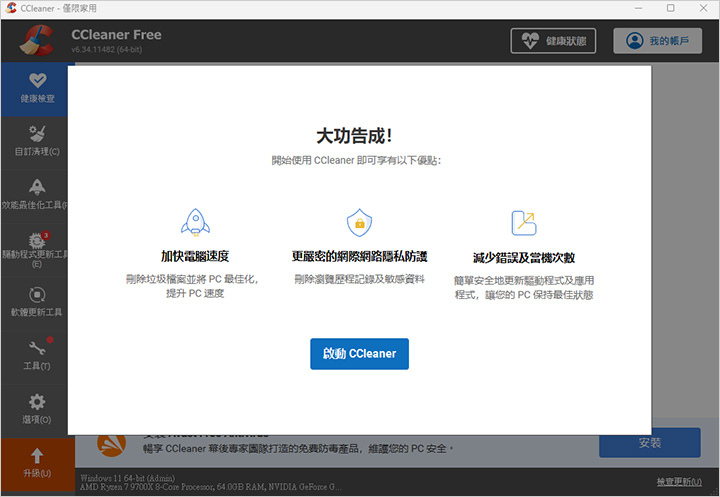The width and height of the screenshot is (720, 497).
Task: Open the 健康狀態 header button
Action: pos(553,41)
